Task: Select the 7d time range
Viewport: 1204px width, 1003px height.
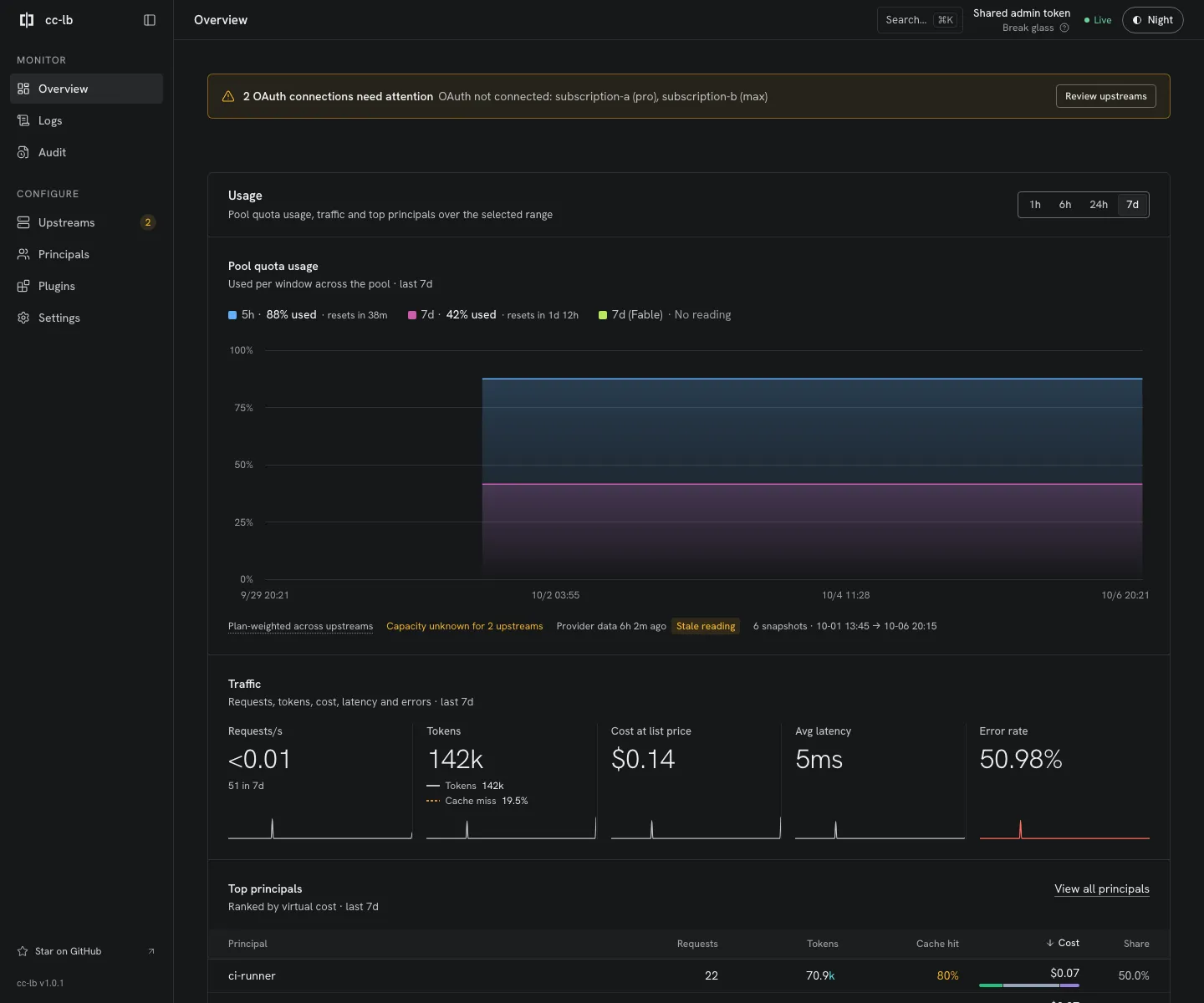Action: 1132,205
